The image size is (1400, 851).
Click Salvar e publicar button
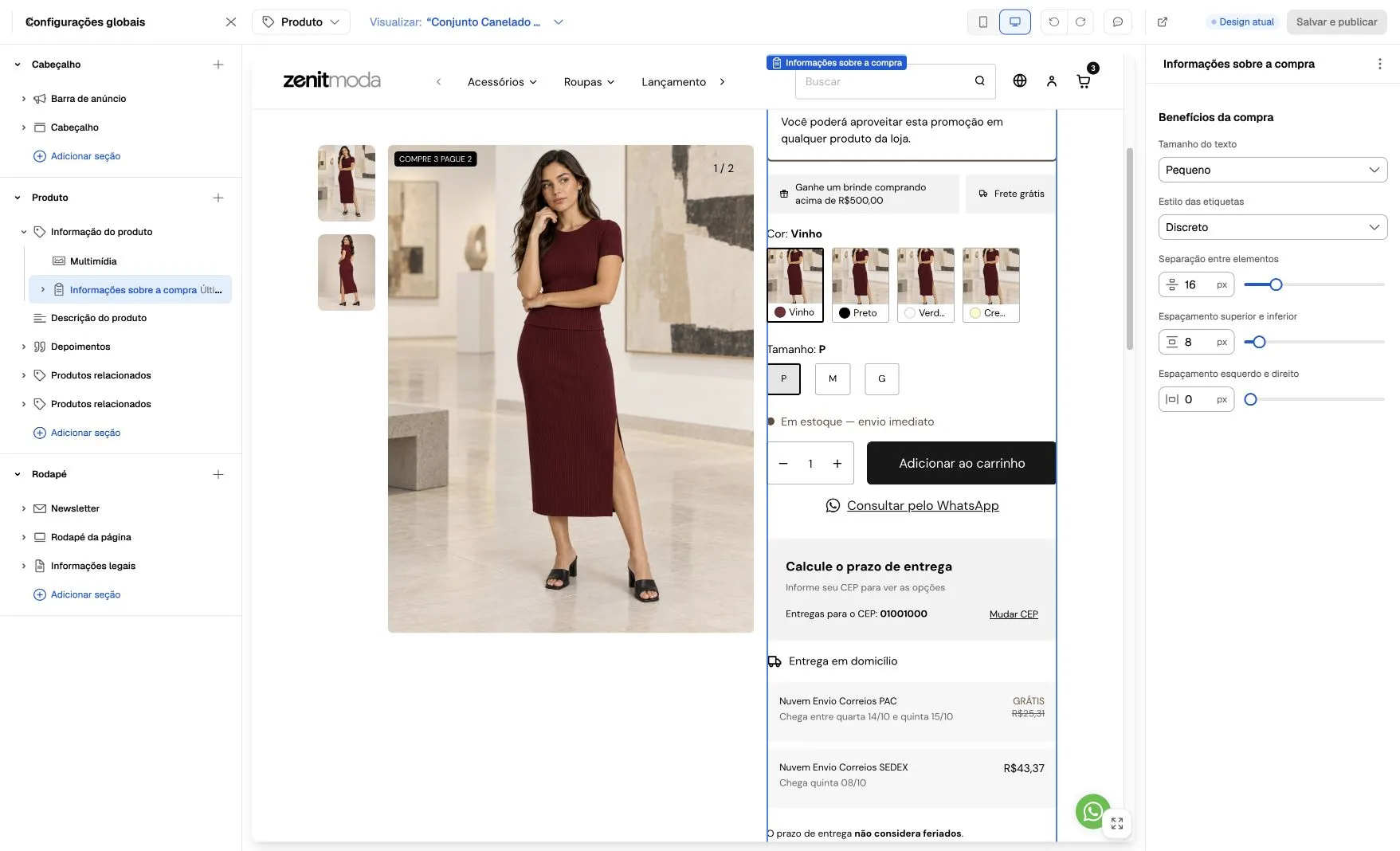pos(1336,22)
